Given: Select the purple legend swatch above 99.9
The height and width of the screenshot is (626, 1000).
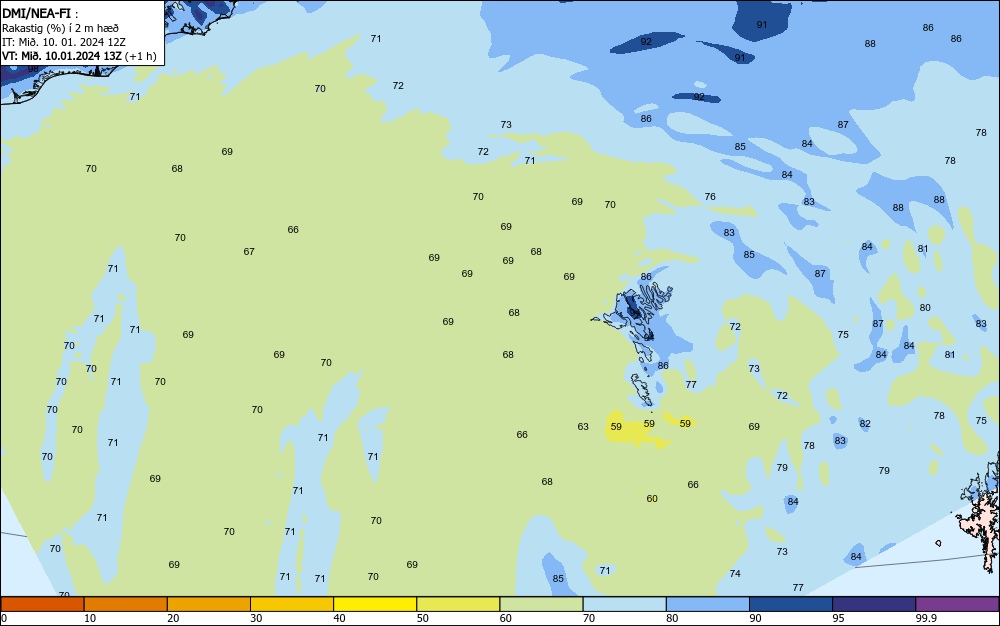Looking at the screenshot, I should pyautogui.click(x=957, y=604).
